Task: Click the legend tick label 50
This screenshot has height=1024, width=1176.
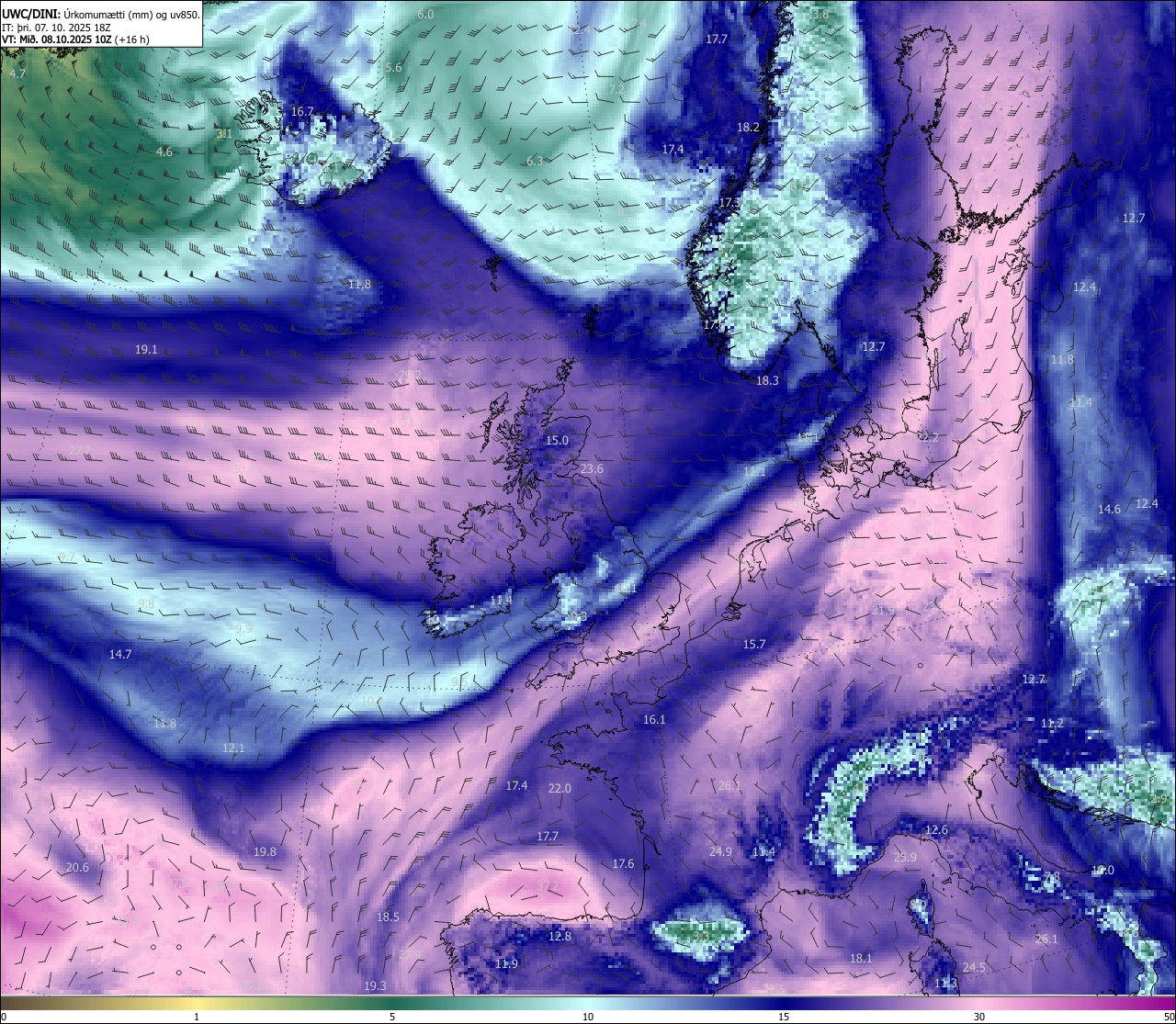Action: (1168, 1017)
